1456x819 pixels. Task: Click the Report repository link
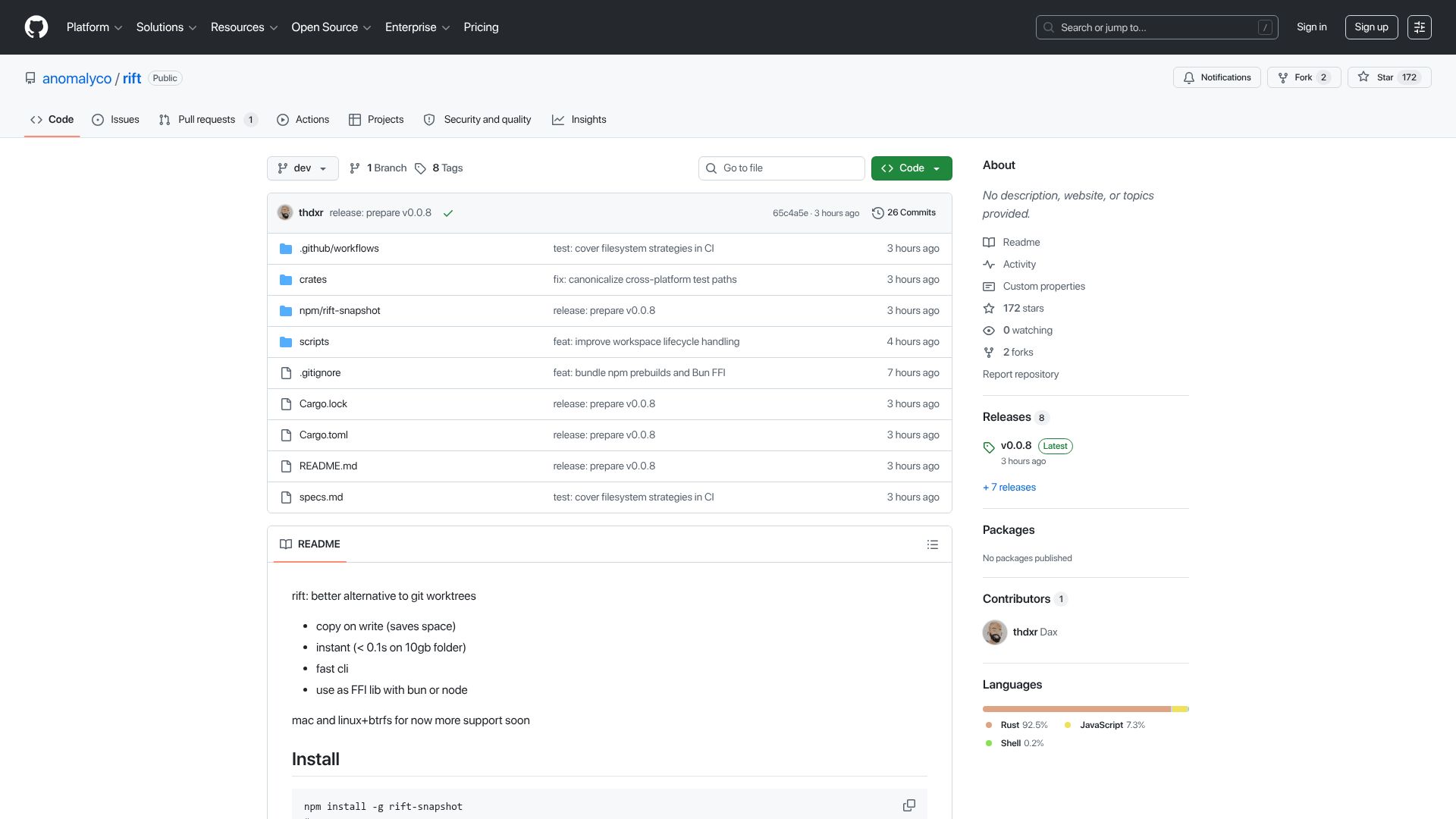1020,375
